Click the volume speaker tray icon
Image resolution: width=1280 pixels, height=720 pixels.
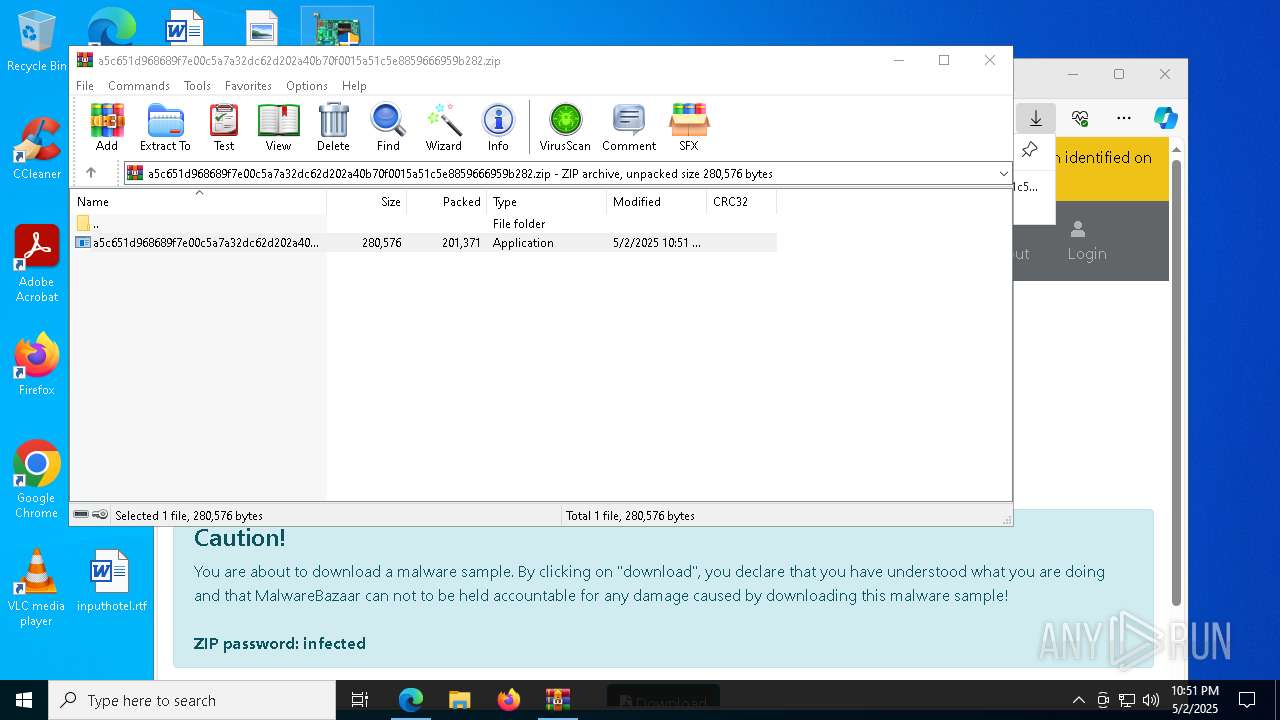(1150, 700)
